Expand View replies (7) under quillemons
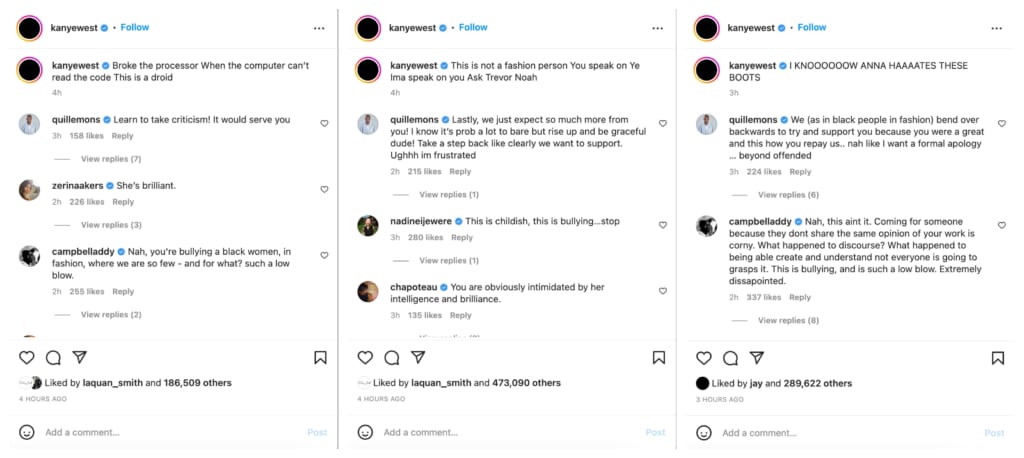1024x458 pixels. point(111,159)
